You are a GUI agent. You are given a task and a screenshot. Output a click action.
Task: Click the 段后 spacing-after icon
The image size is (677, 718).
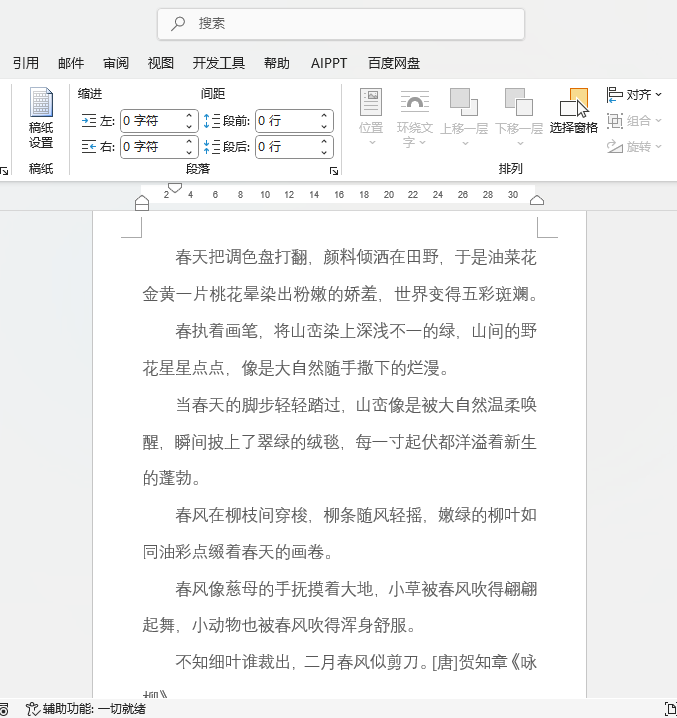[x=212, y=147]
